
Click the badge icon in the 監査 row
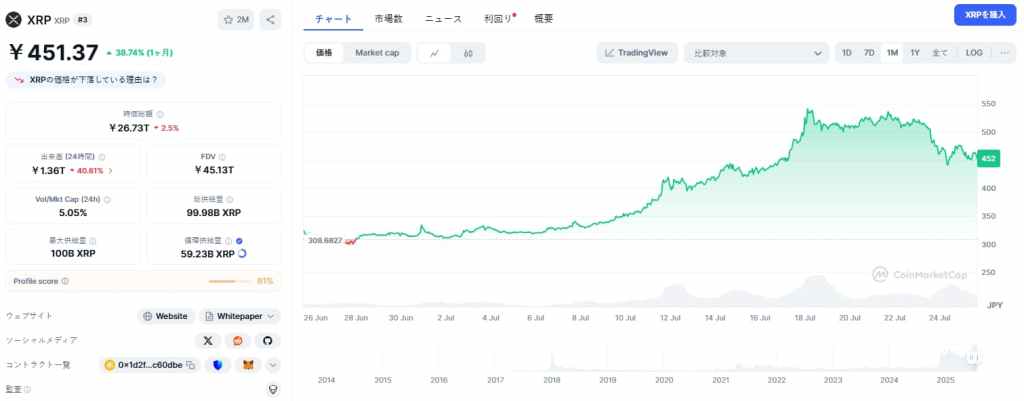[274, 389]
